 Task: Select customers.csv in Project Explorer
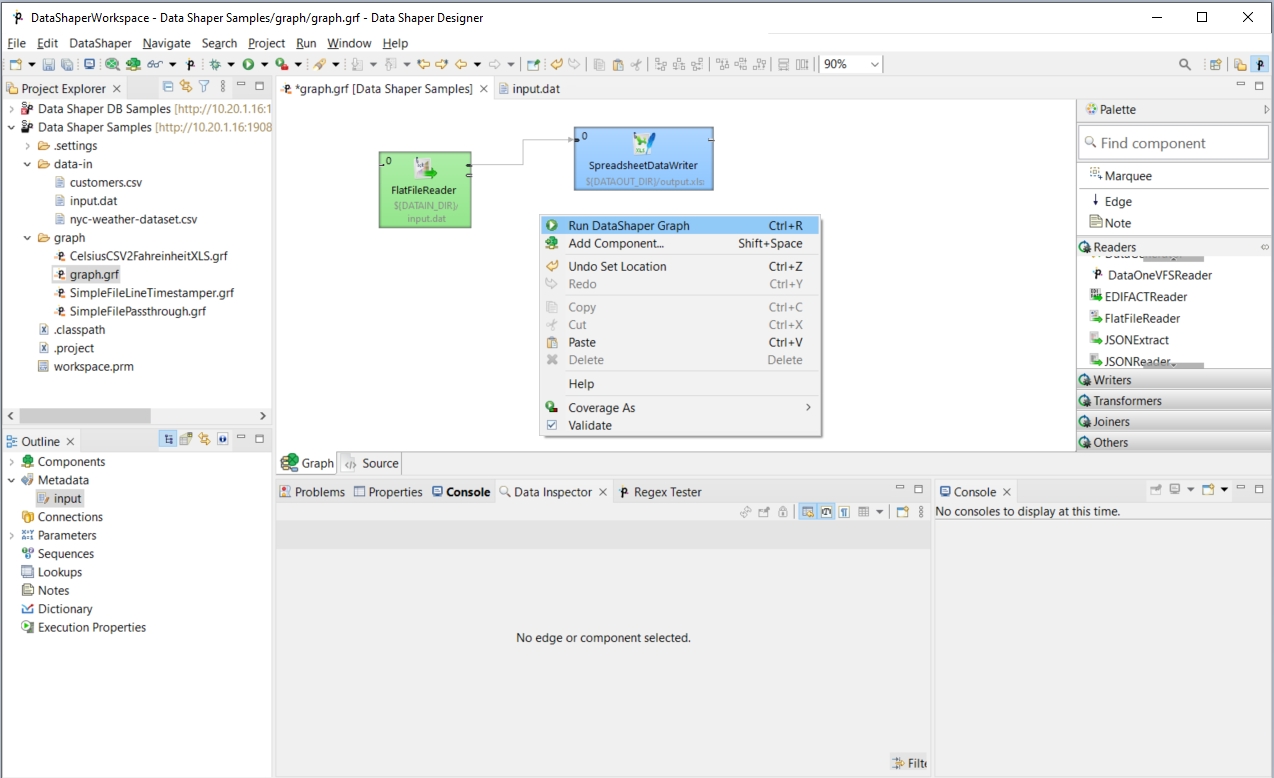point(99,183)
